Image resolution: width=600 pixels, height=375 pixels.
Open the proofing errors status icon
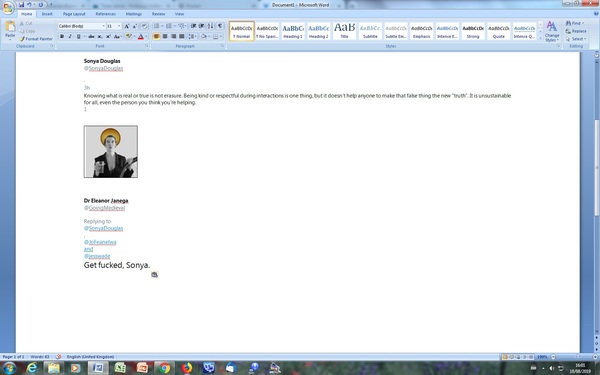(x=58, y=357)
